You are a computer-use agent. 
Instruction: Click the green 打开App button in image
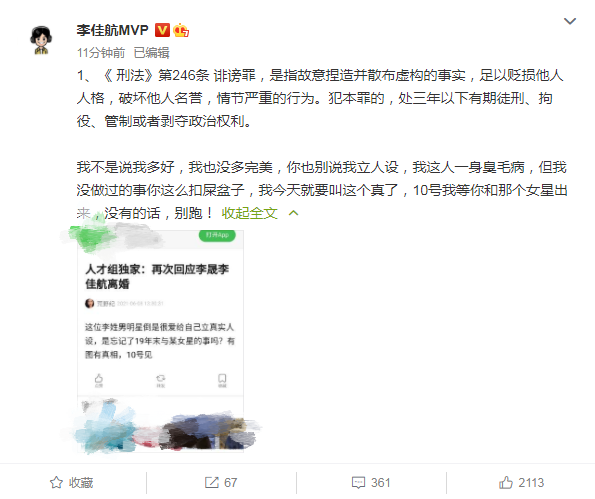tap(217, 235)
